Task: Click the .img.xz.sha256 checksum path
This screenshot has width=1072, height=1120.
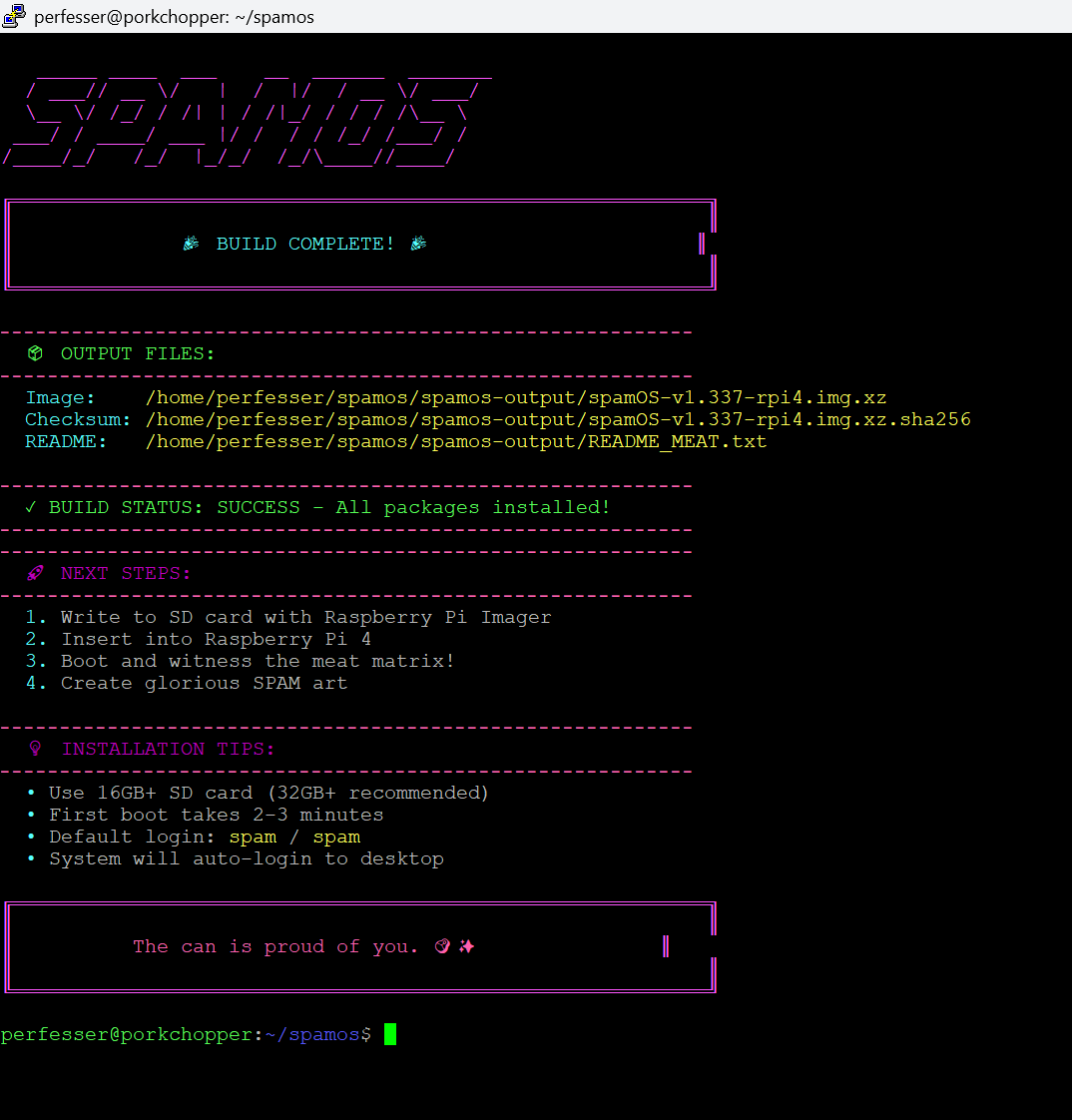Action: coord(558,420)
